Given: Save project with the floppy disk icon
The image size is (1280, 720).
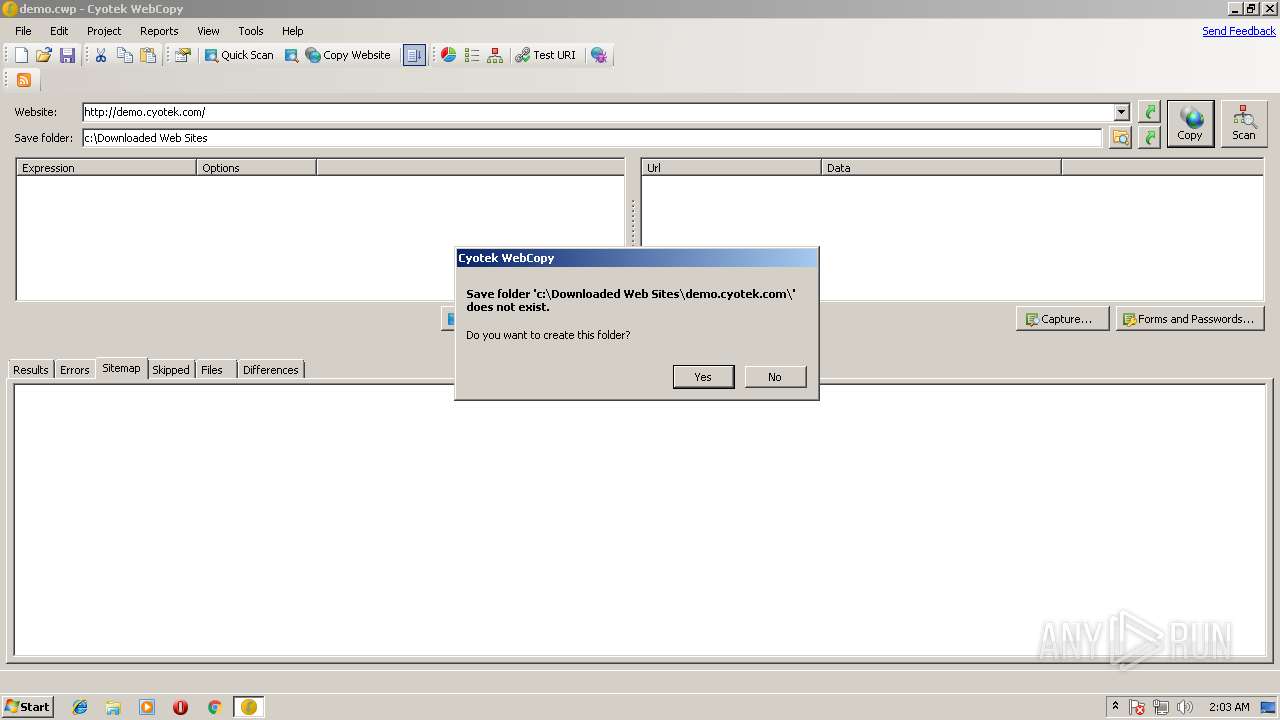Looking at the screenshot, I should point(67,55).
